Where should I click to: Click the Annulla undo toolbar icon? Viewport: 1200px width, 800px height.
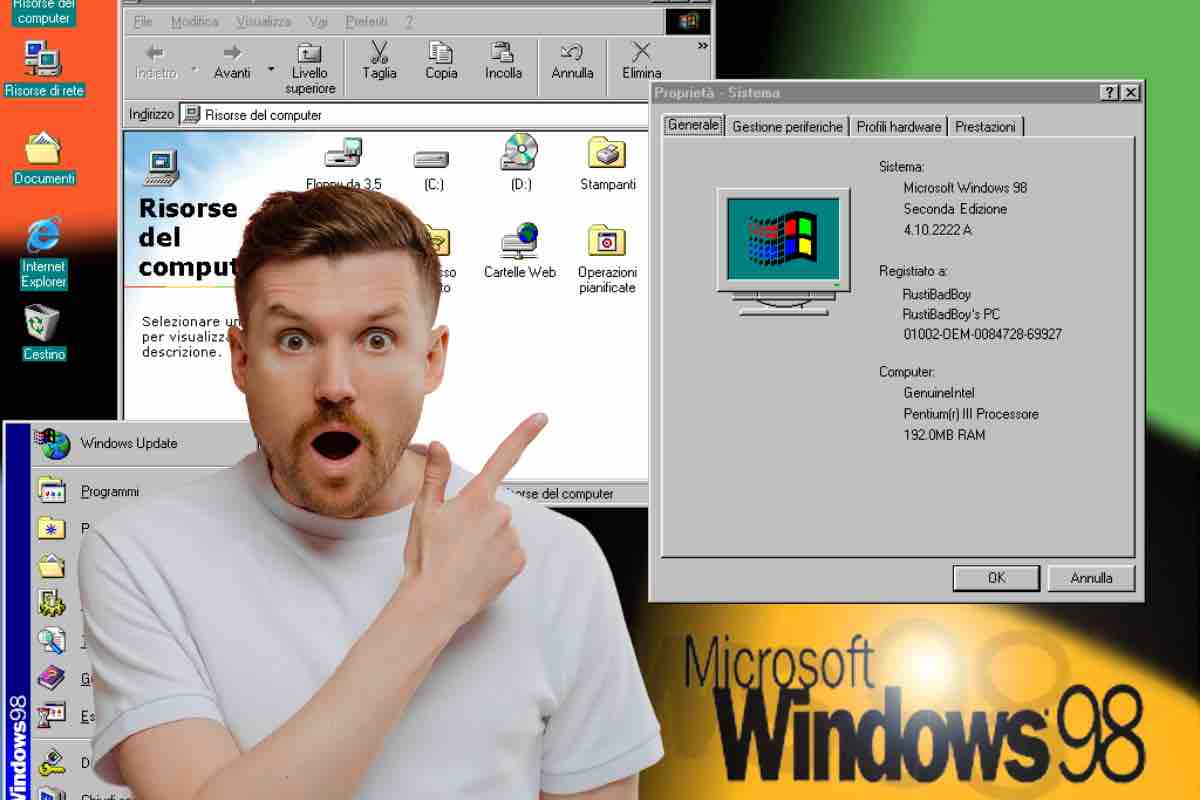[x=572, y=60]
